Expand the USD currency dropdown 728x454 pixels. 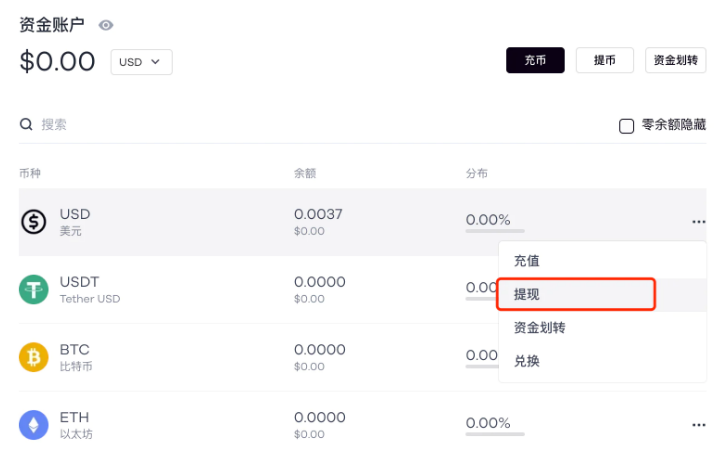pyautogui.click(x=141, y=62)
